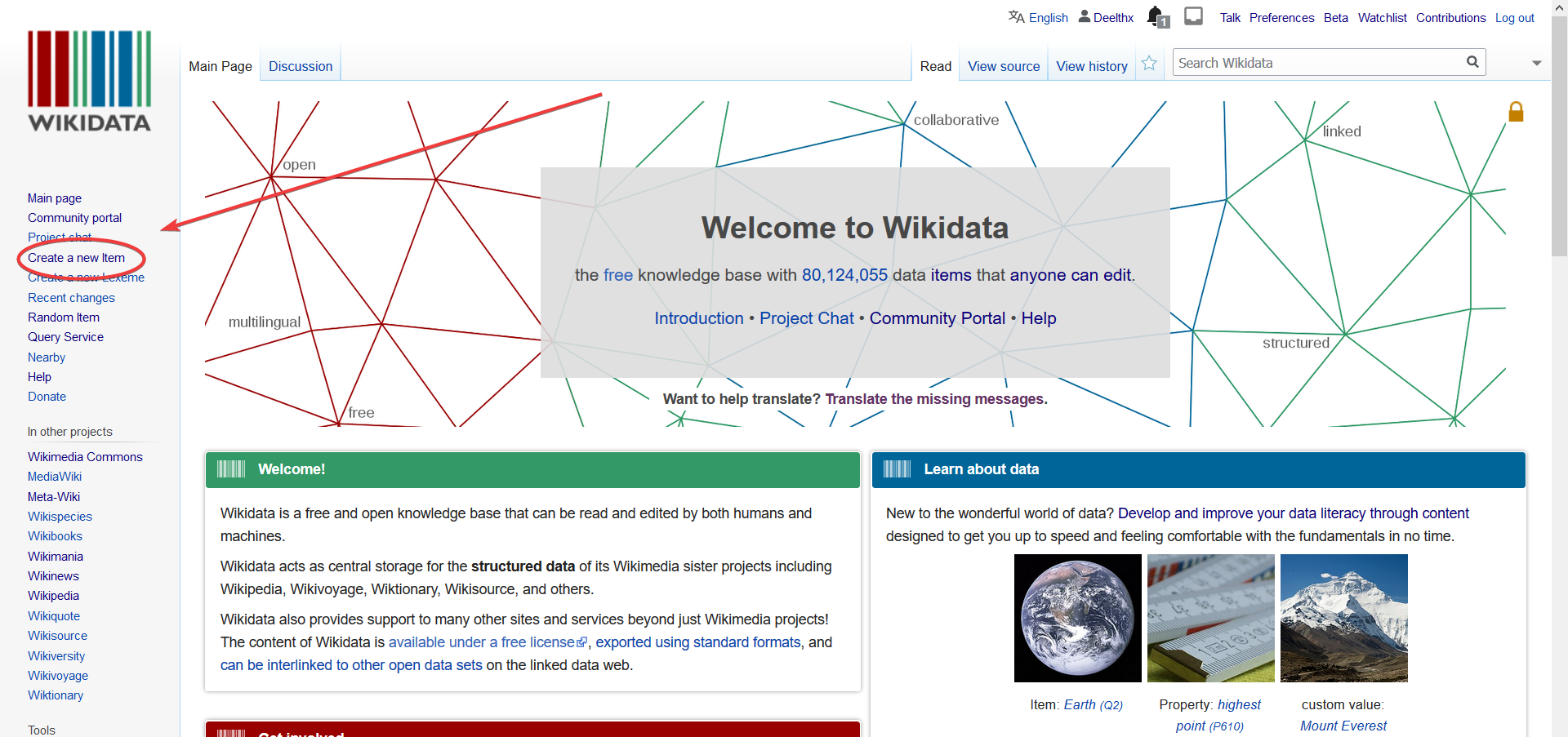
Task: Open Wiktionary in other projects
Action: tap(56, 695)
